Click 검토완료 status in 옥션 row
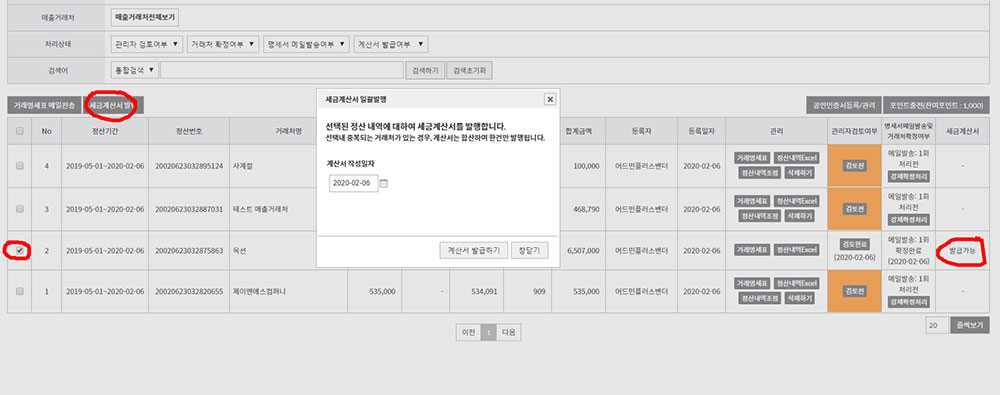This screenshot has height=395, width=1000. 854,244
